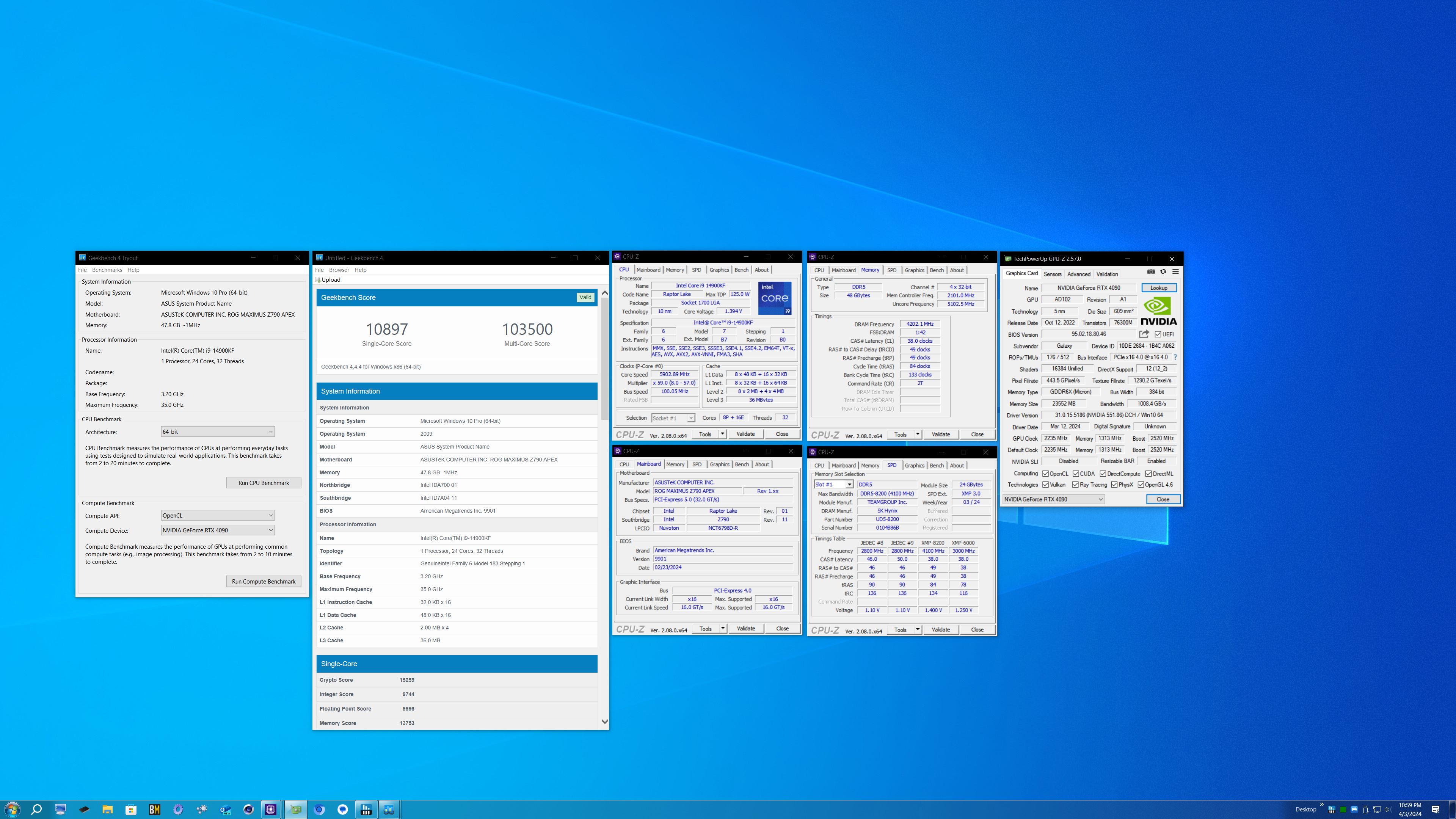
Task: Toggle the OpenGL 4.6 checkbox
Action: [x=1141, y=485]
